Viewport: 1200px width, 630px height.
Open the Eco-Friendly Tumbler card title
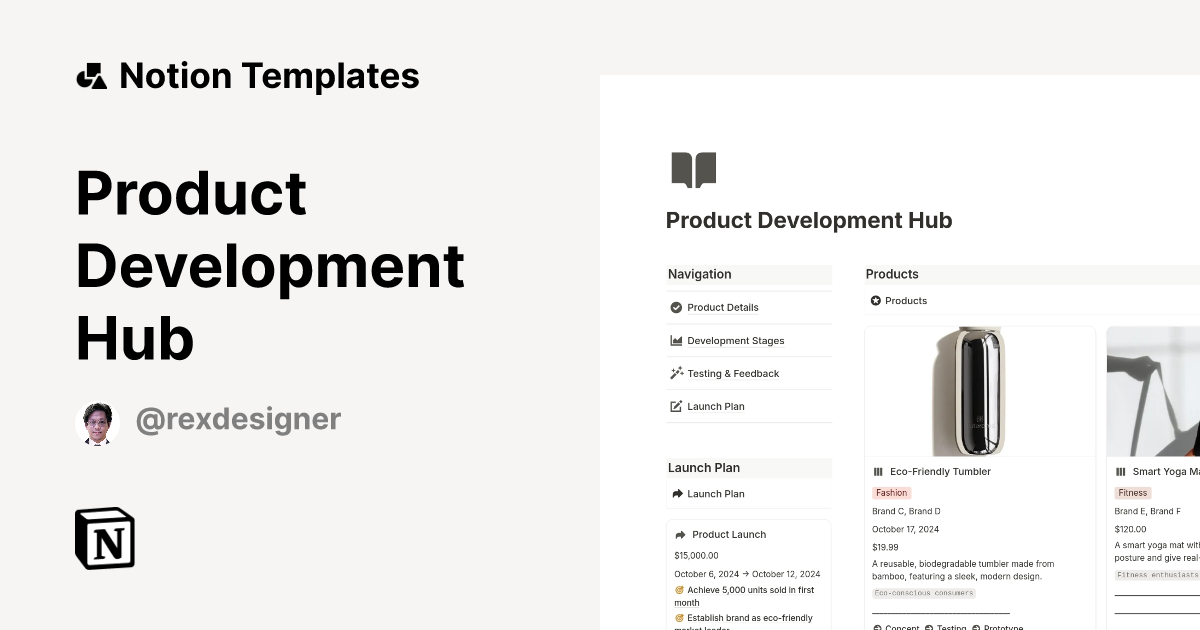[x=940, y=471]
